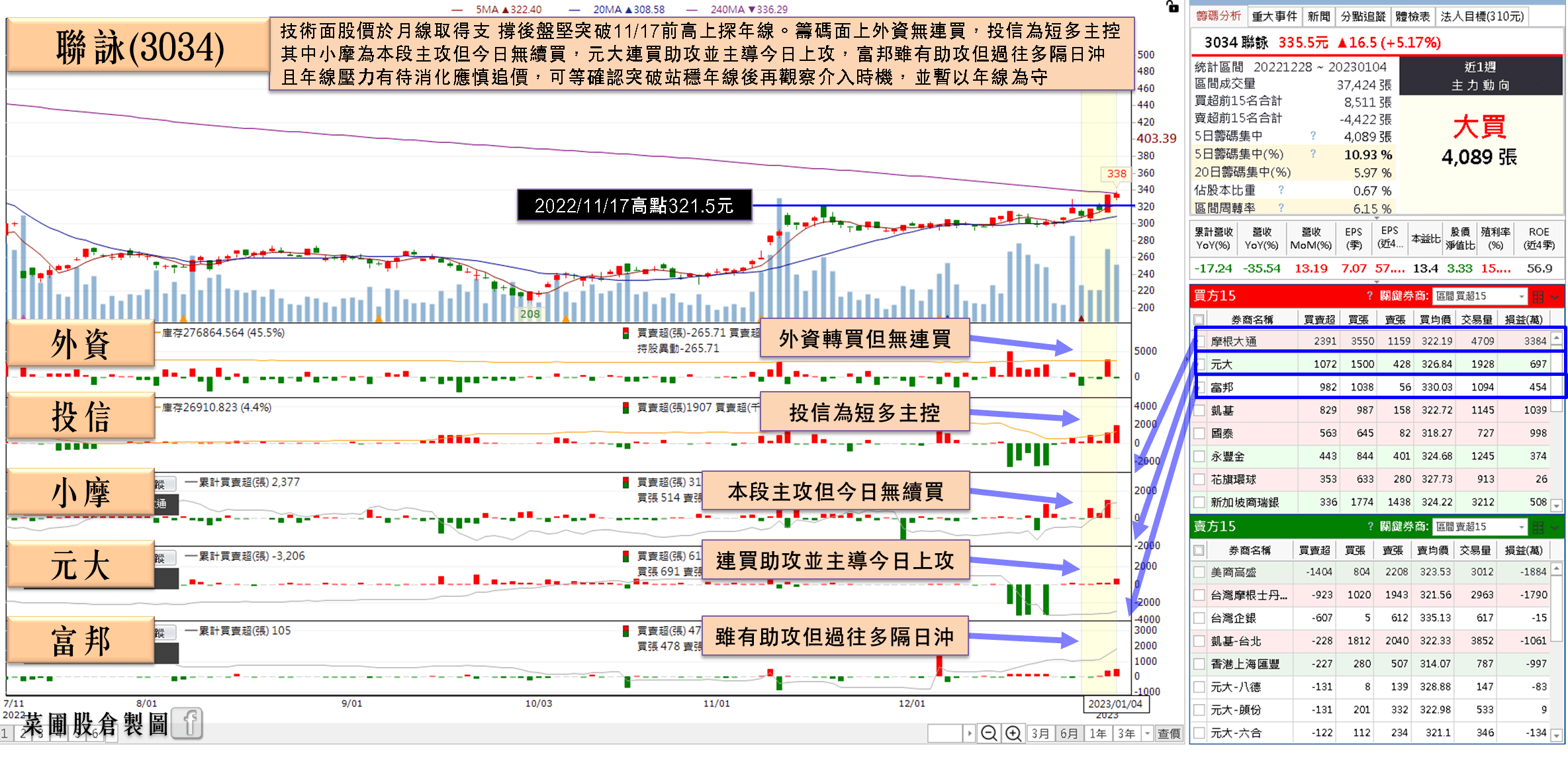Expand the financial metrics row below EPS values
Screen dimensions: 1568x759
(x=1377, y=281)
